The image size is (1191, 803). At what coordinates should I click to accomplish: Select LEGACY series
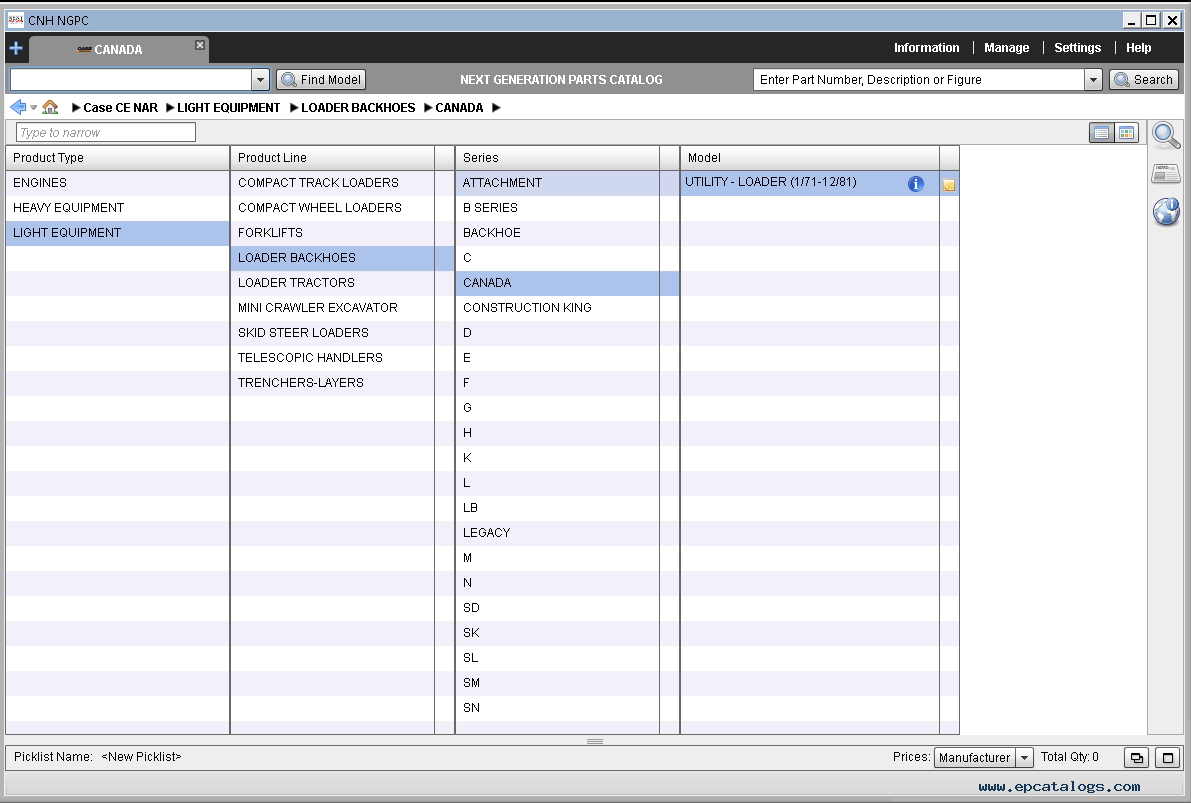[558, 533]
